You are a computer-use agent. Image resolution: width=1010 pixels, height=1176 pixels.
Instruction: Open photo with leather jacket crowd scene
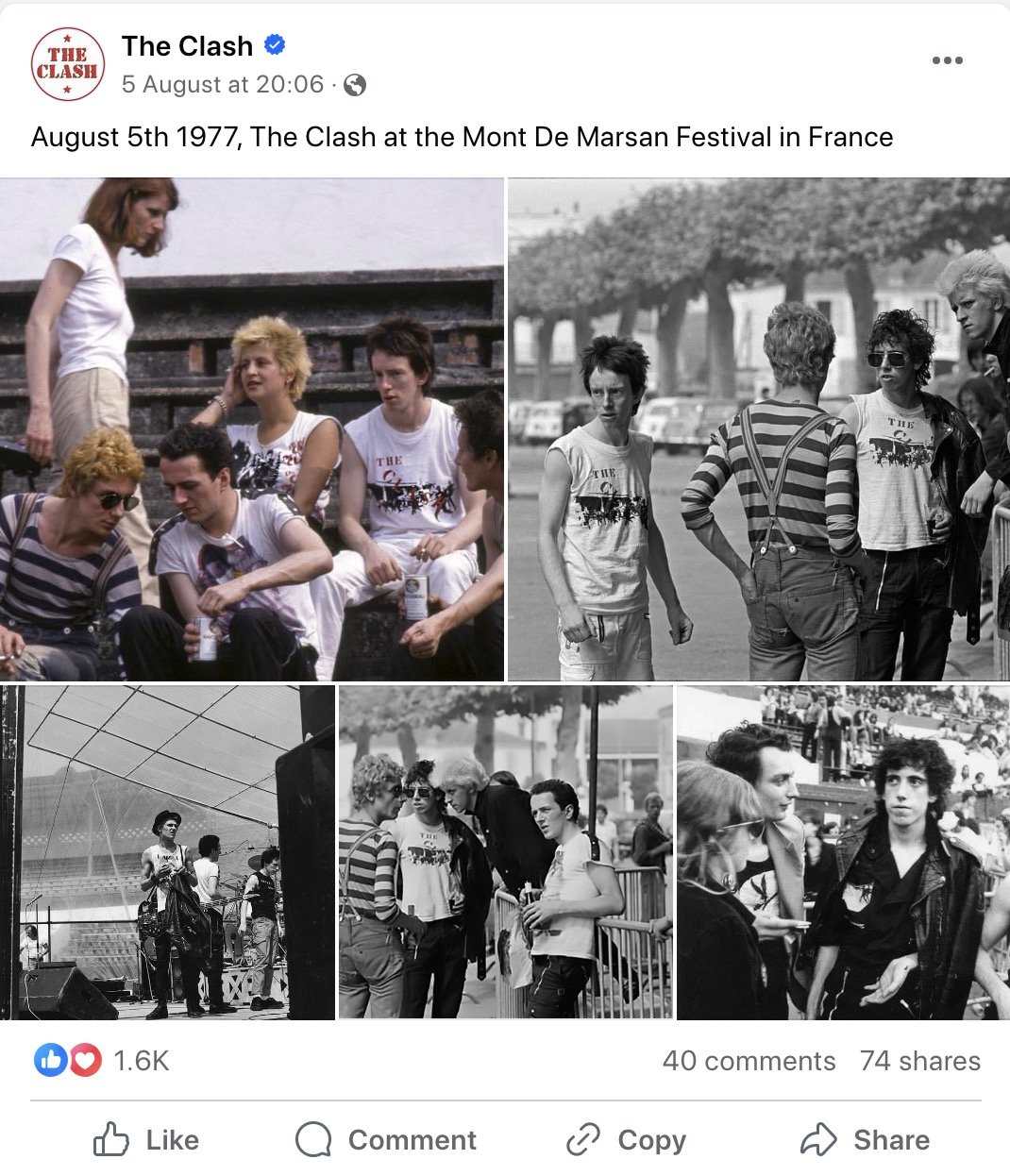[843, 852]
